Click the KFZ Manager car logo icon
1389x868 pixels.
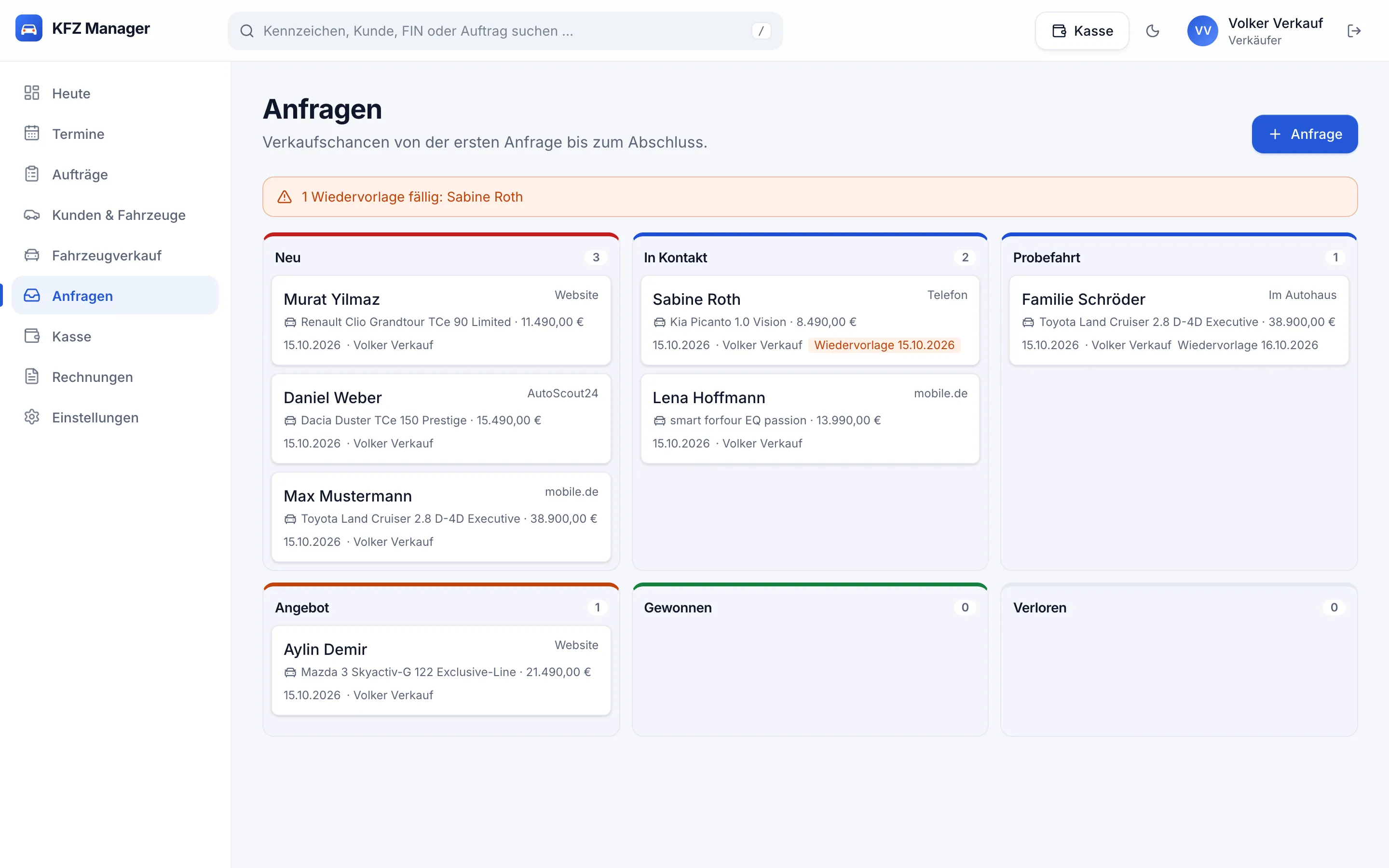pyautogui.click(x=29, y=28)
